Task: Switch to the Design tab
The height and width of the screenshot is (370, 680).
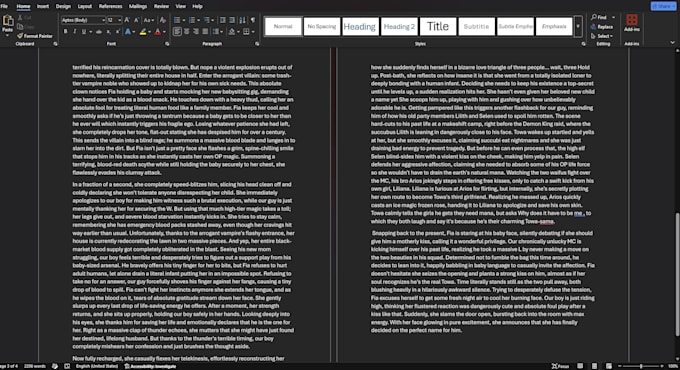Action: tap(63, 7)
